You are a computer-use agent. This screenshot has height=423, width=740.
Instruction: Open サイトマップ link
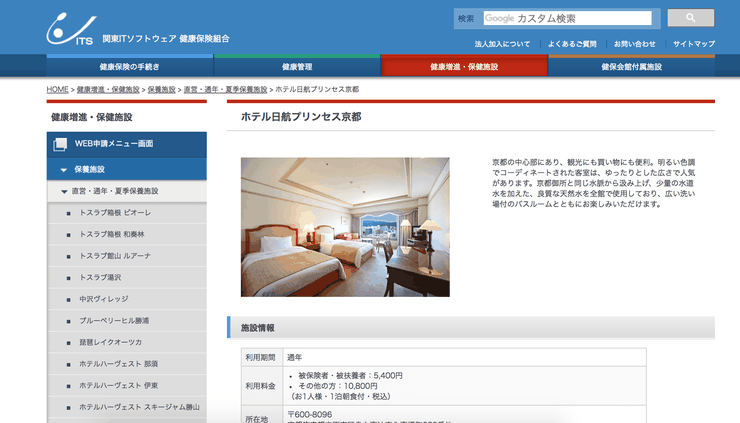coord(694,44)
